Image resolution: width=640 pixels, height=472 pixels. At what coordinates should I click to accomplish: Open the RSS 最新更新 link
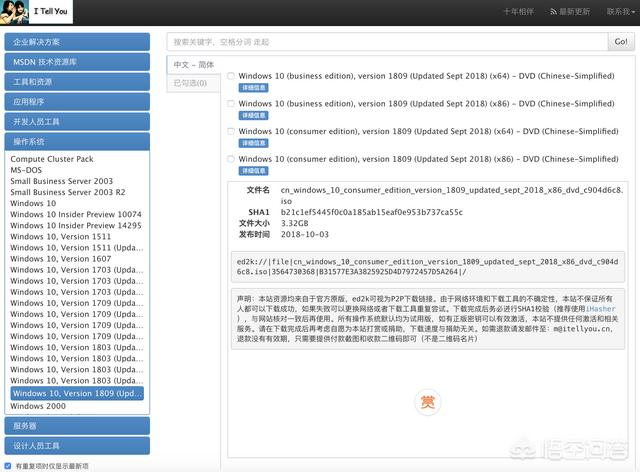[570, 12]
